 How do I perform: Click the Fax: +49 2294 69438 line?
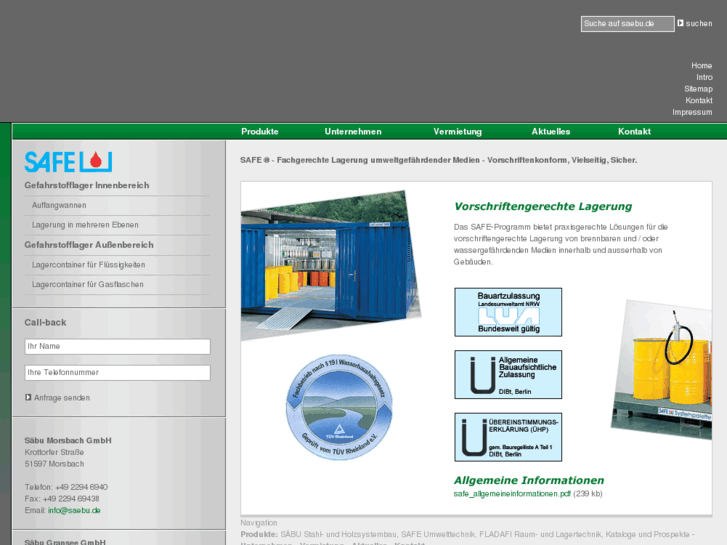tap(62, 499)
